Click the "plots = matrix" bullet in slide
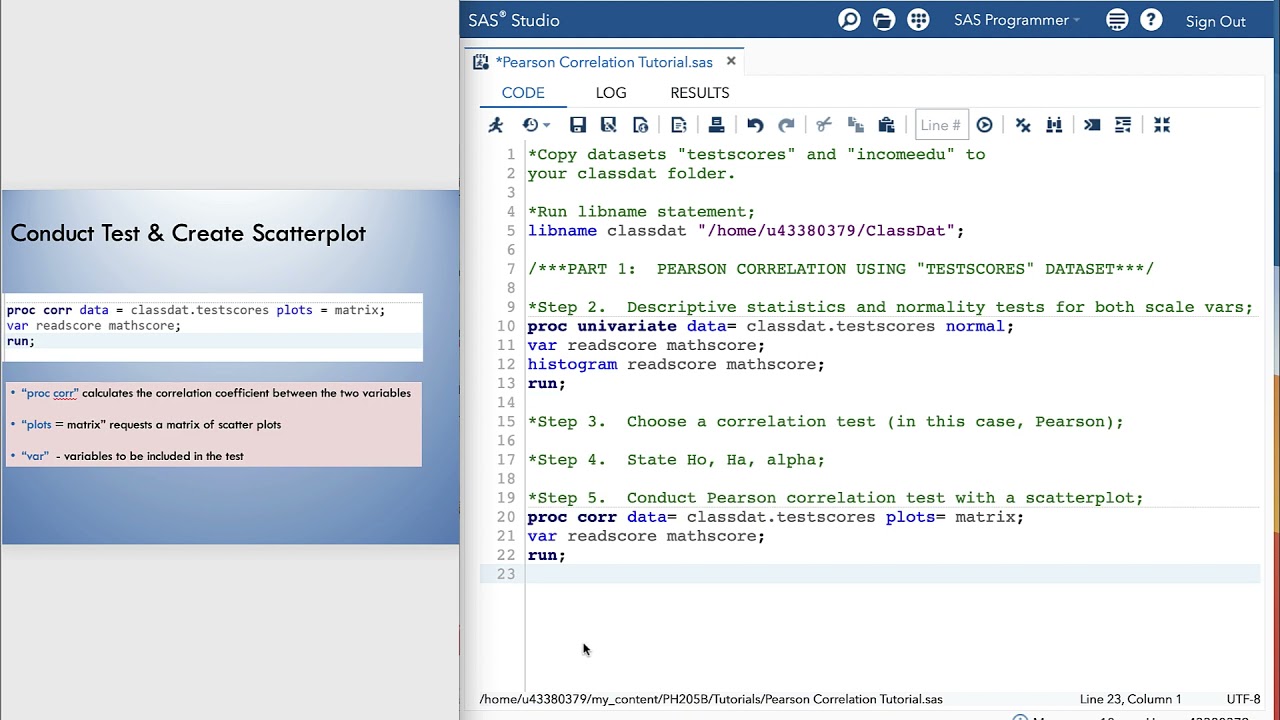 coord(151,424)
